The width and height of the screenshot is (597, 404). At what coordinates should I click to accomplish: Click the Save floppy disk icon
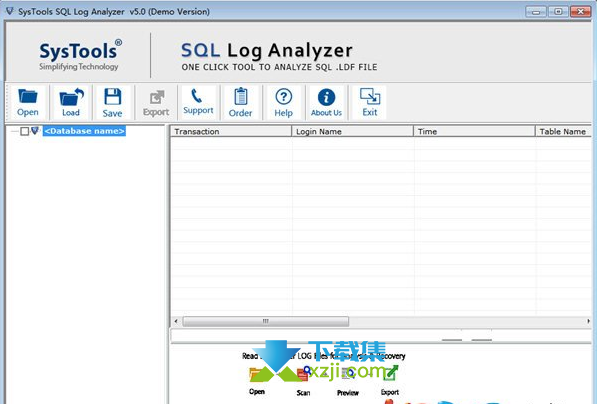point(113,97)
